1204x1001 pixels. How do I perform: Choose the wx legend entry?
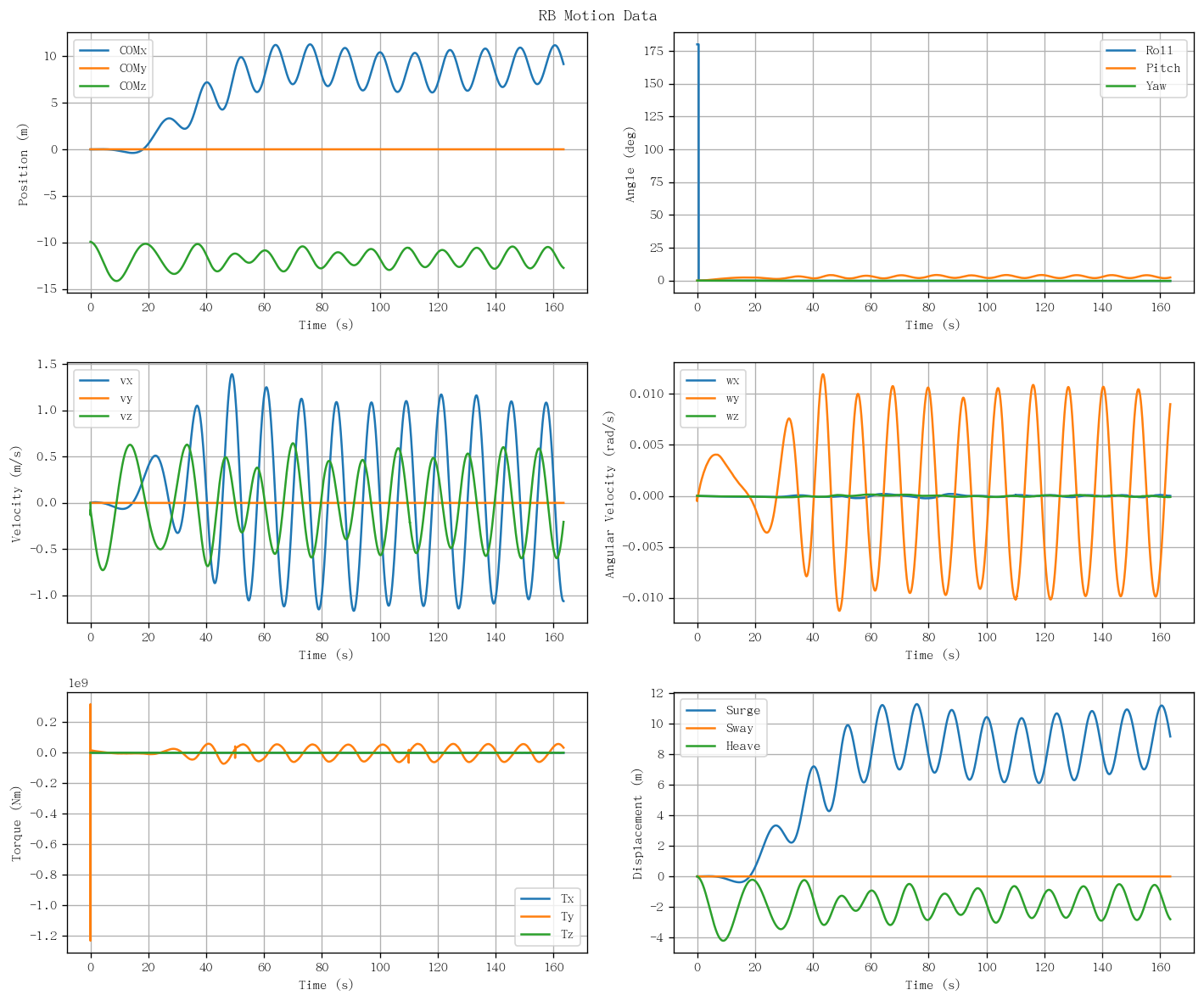(714, 380)
